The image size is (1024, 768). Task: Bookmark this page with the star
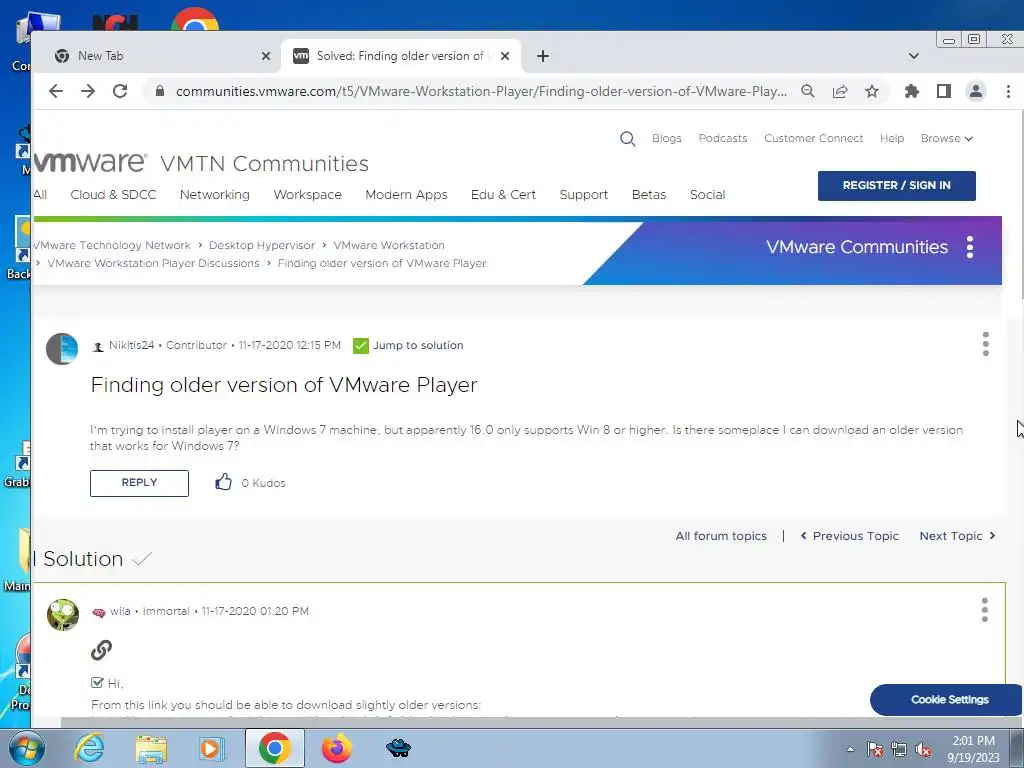click(872, 91)
